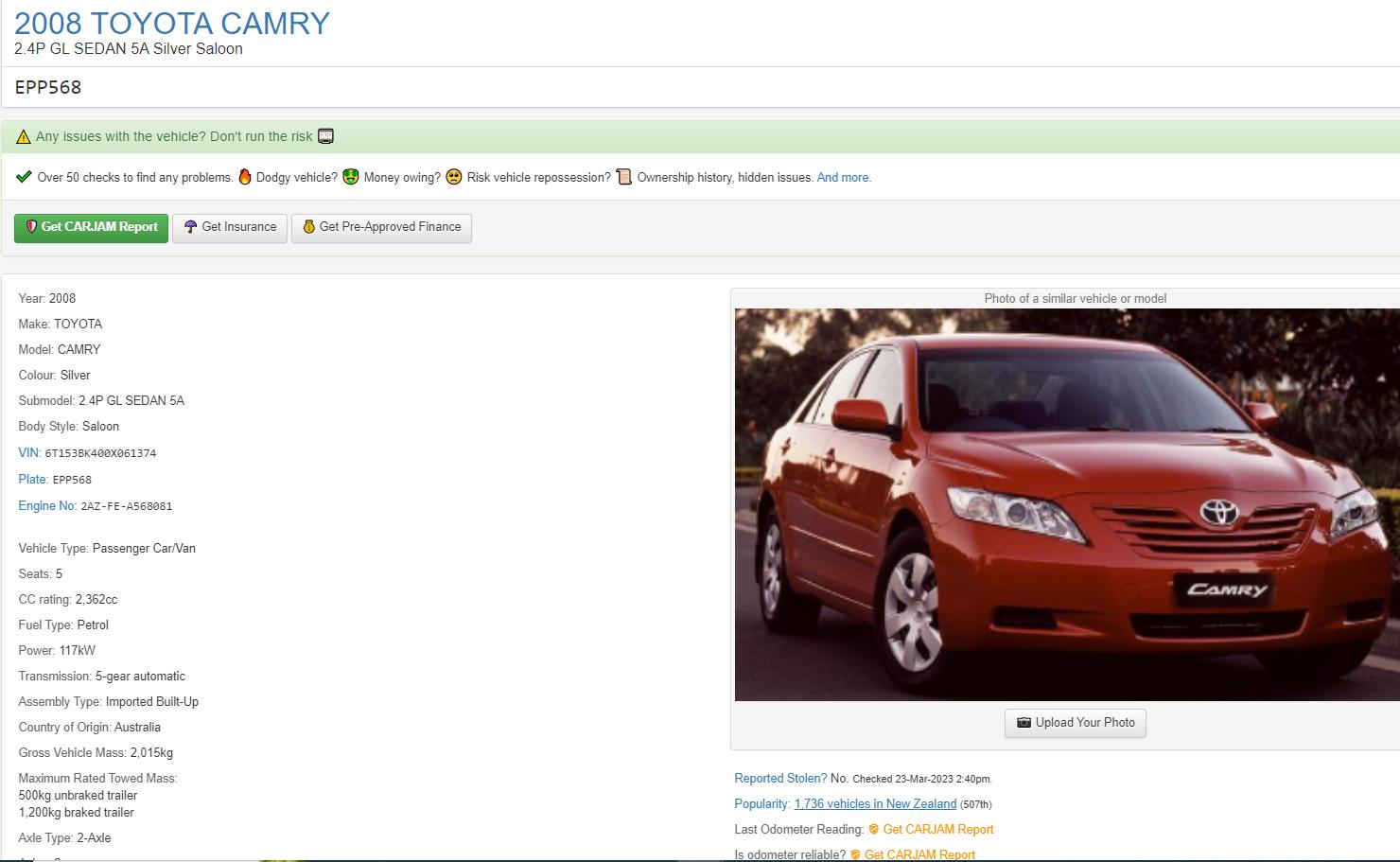This screenshot has height=862, width=1400.
Task: Click the fire icon beside Dodgy vehicle
Action: tap(245, 177)
